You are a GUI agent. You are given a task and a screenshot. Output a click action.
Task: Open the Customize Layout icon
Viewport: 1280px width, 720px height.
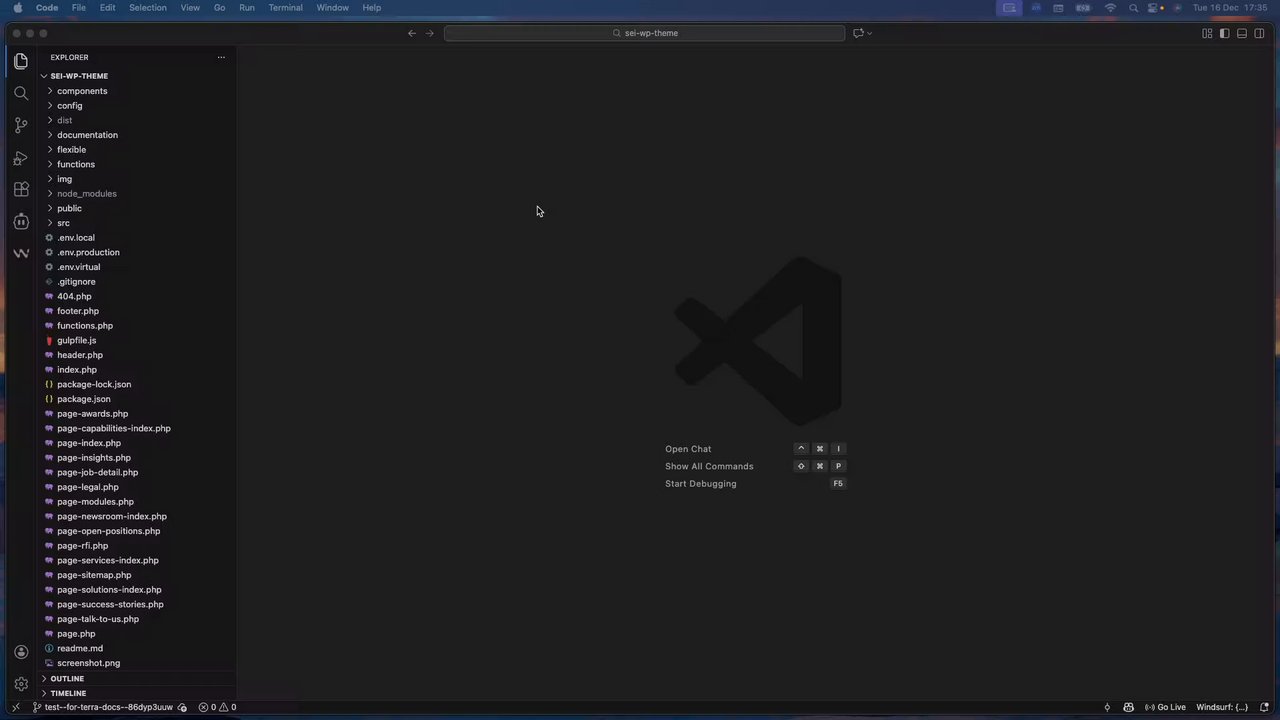click(1207, 33)
